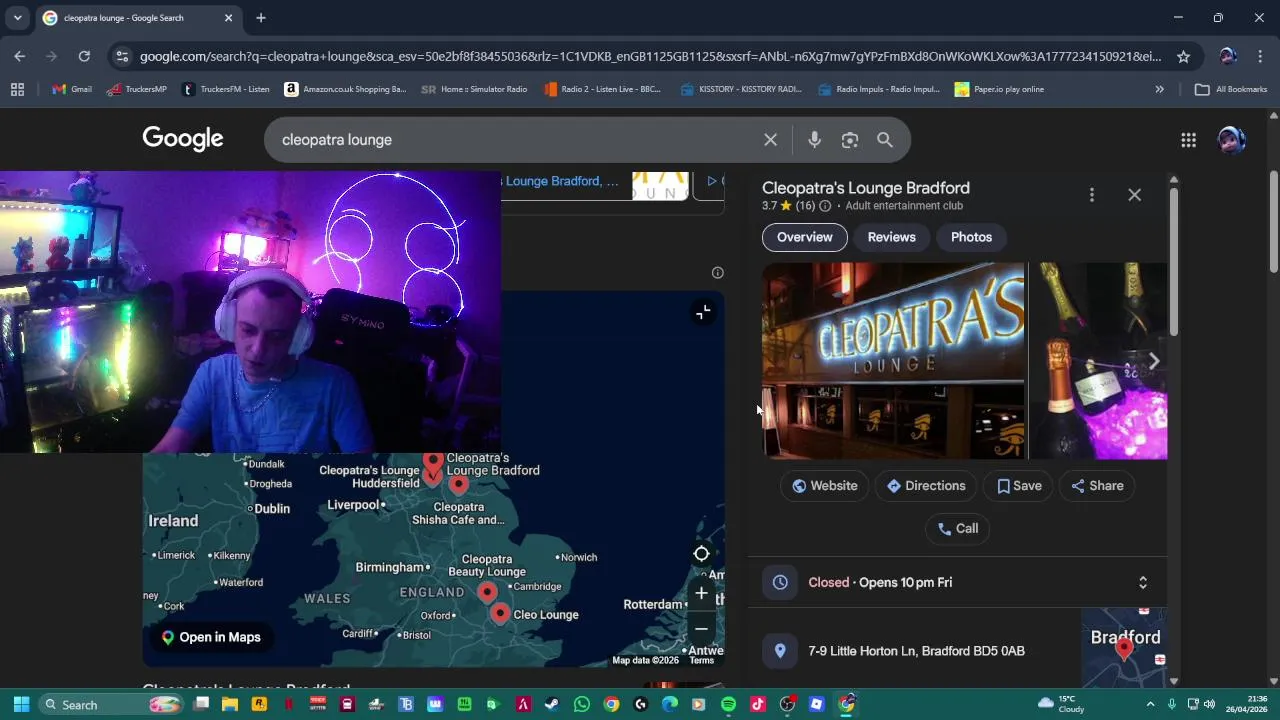The image size is (1280, 720).
Task: Open a new browser tab
Action: tap(260, 18)
